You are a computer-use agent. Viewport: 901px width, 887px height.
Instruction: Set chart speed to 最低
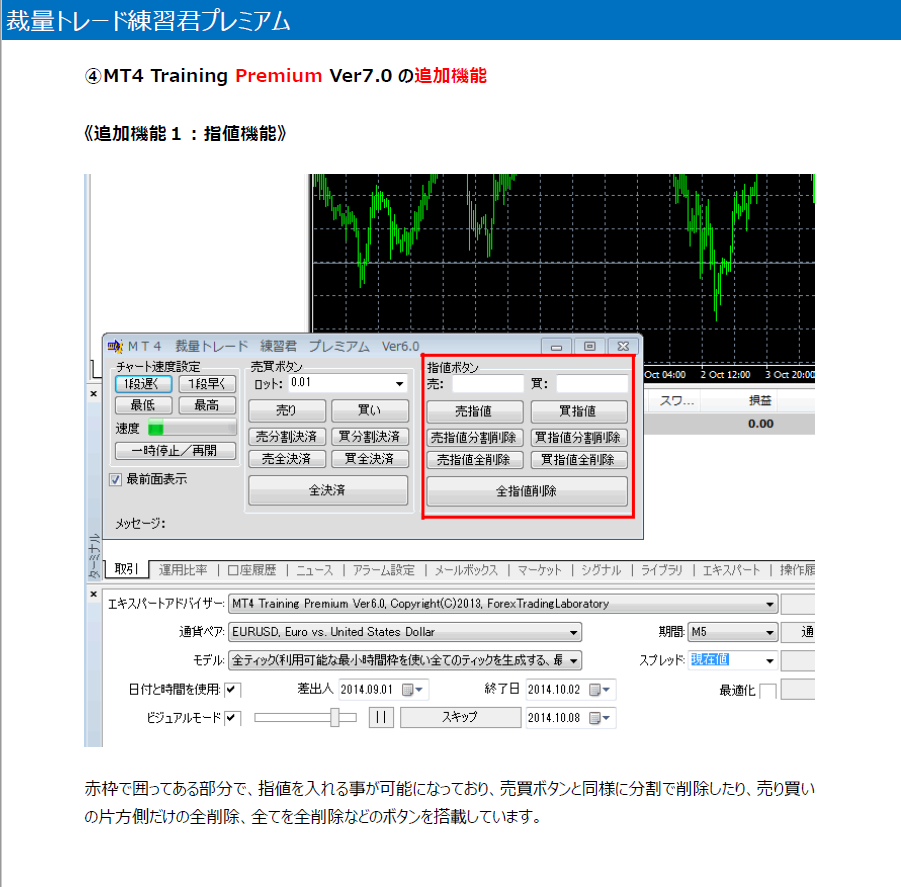coord(144,406)
